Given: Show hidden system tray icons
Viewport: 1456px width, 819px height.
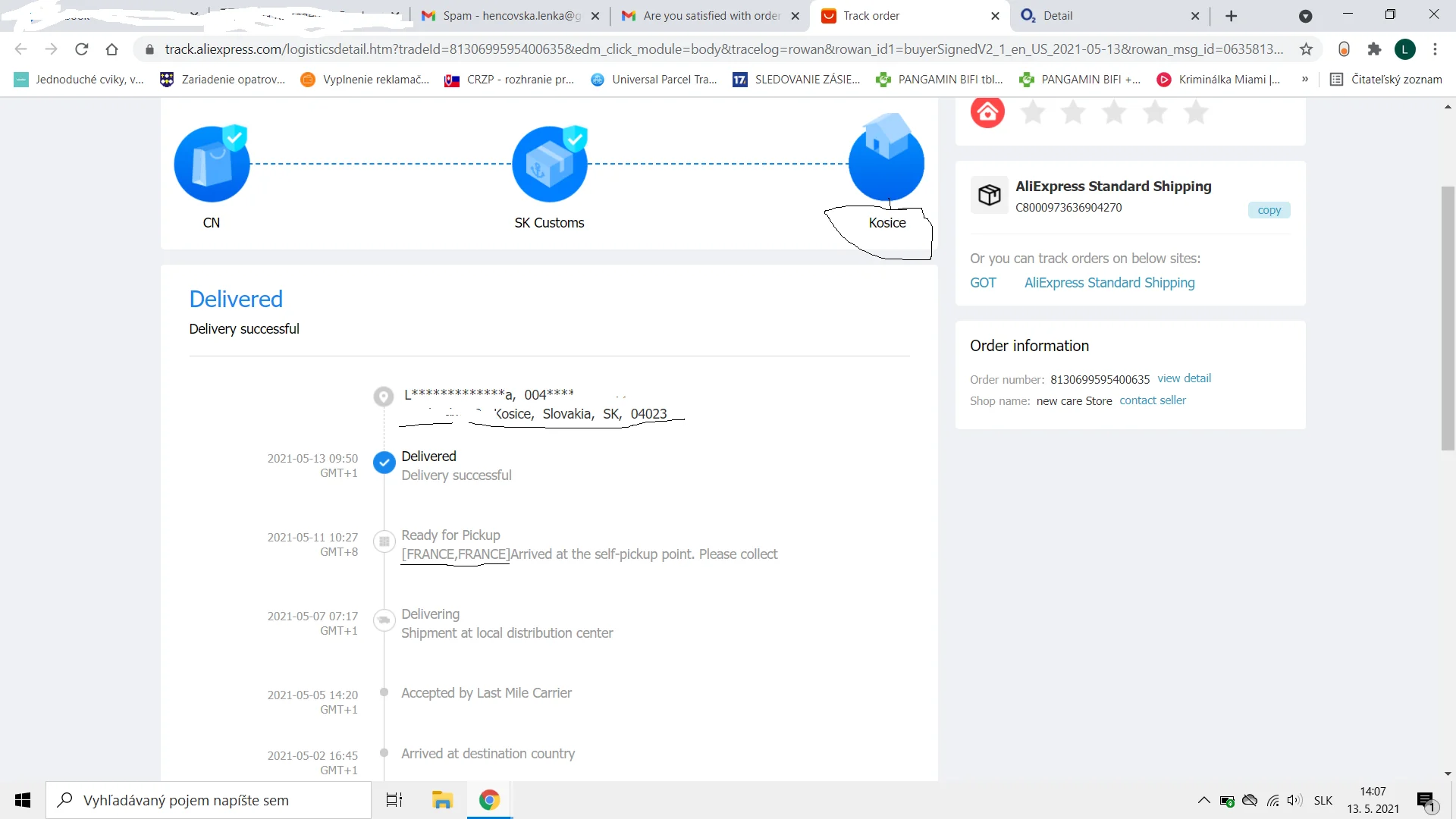Looking at the screenshot, I should [x=1203, y=800].
